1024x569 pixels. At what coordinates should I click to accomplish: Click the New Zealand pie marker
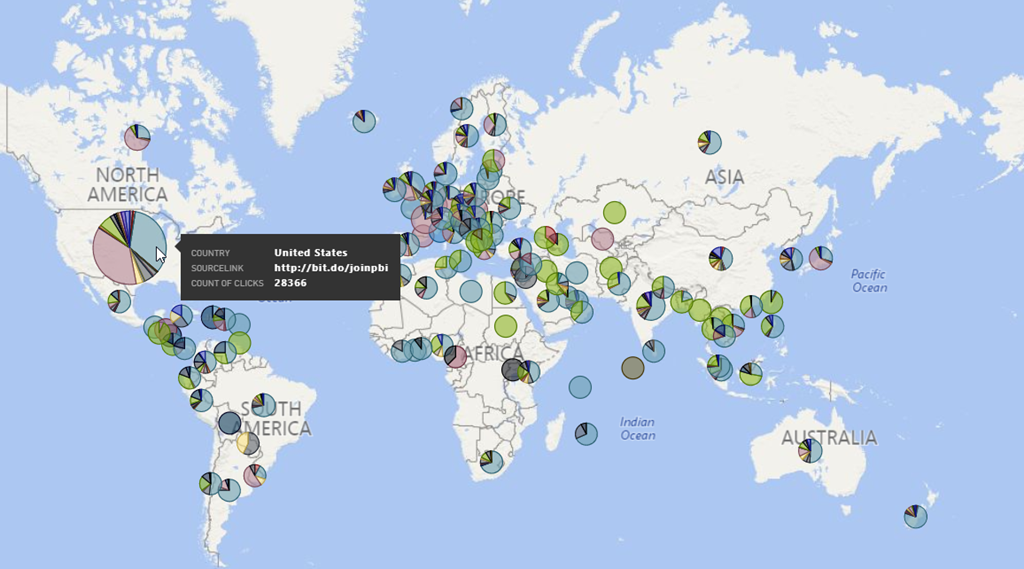click(x=915, y=516)
